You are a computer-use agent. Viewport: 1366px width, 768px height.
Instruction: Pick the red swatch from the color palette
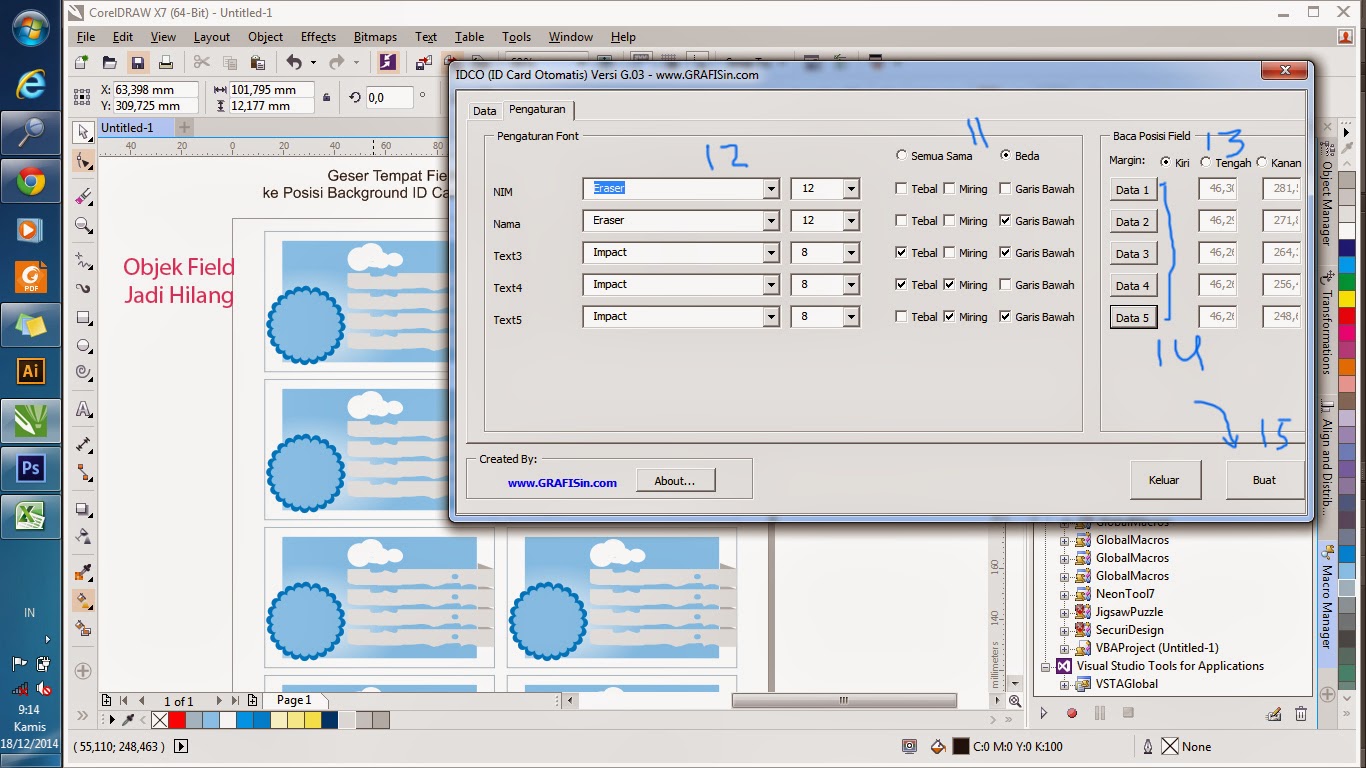tap(178, 719)
